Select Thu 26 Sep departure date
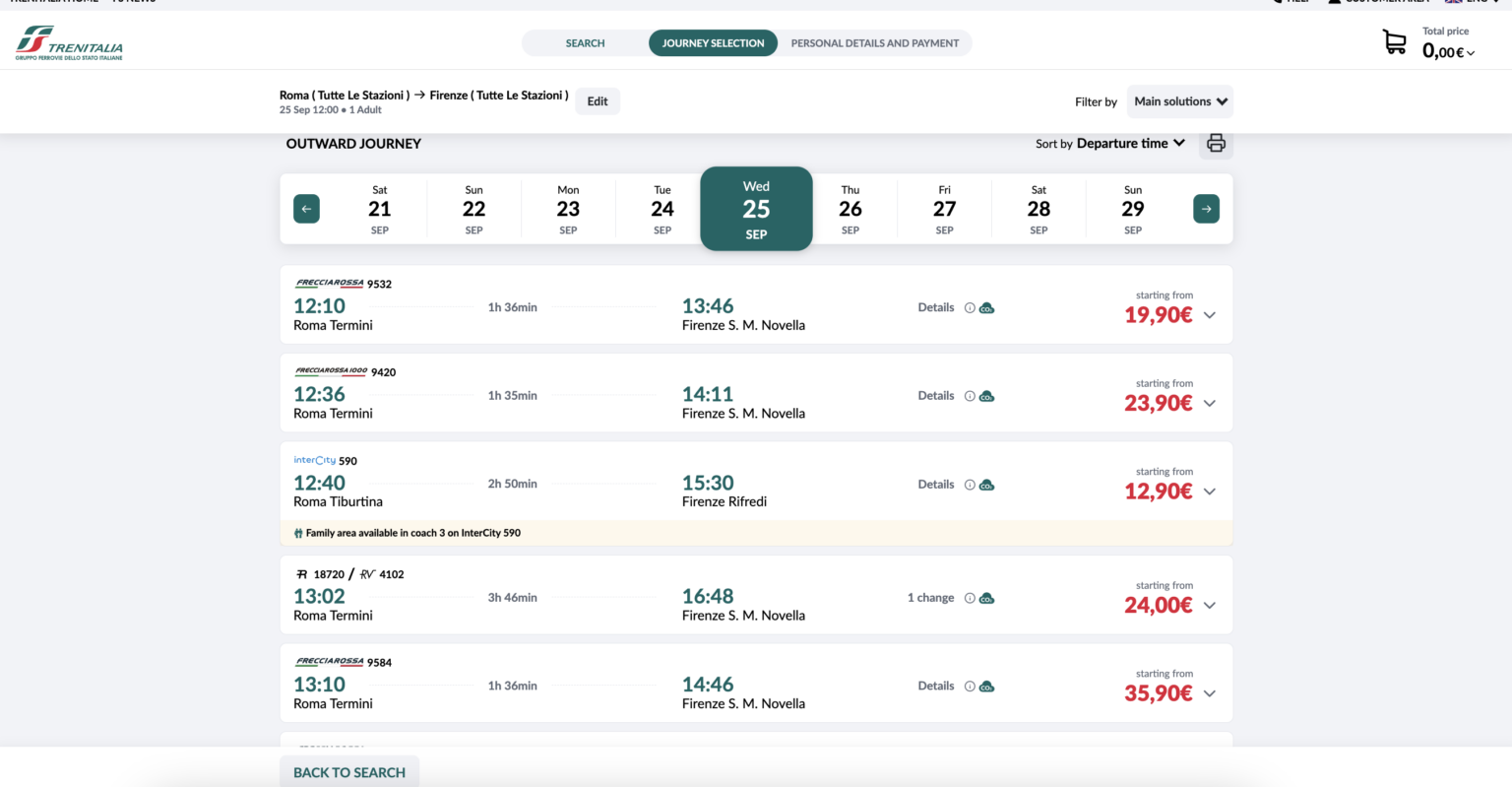1512x787 pixels. [x=850, y=208]
